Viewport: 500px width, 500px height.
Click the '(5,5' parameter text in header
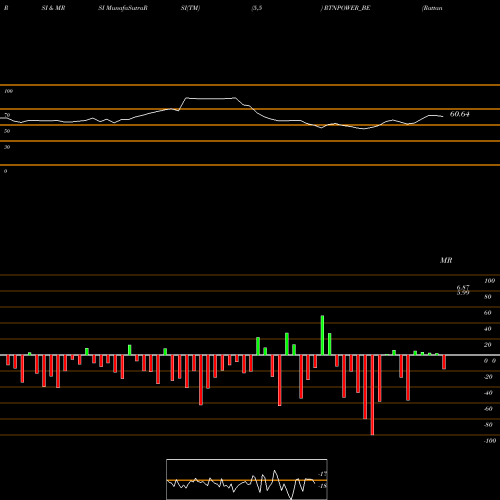coord(257,8)
